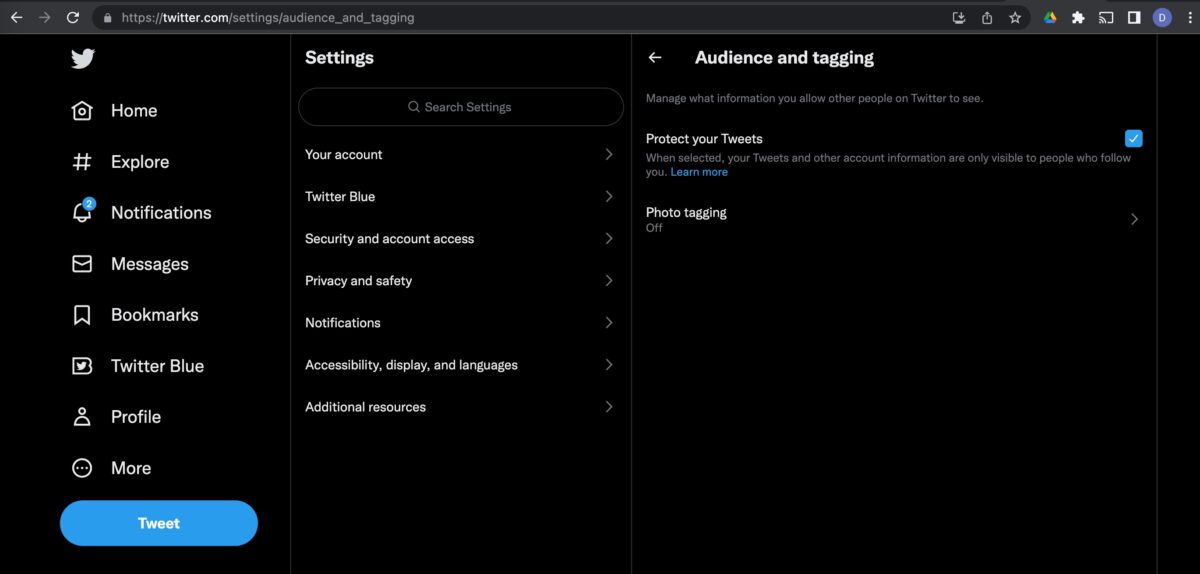Click the Profile person icon
The width and height of the screenshot is (1200, 574).
click(x=82, y=417)
